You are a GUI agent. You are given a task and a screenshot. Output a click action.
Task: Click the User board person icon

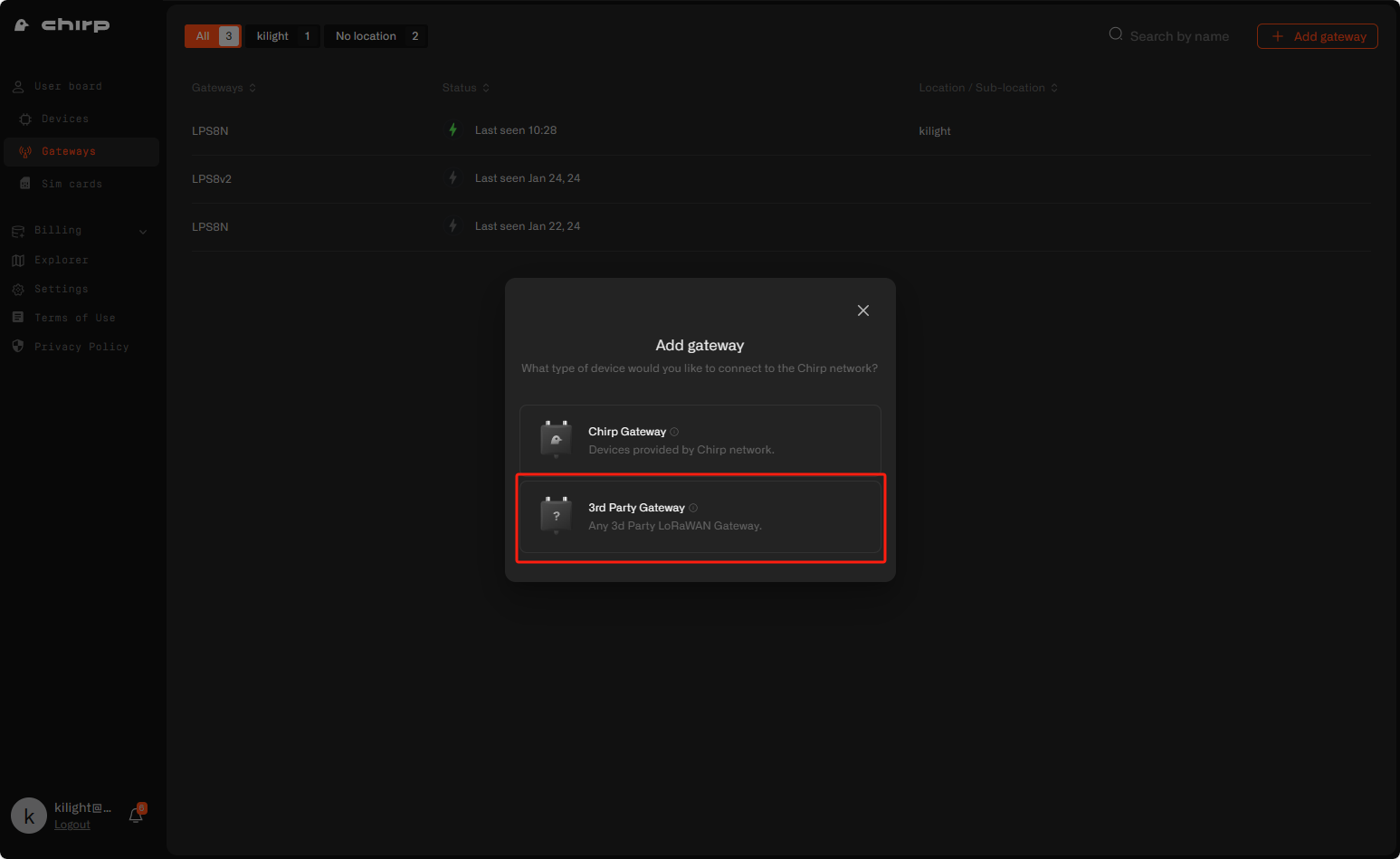click(x=18, y=87)
